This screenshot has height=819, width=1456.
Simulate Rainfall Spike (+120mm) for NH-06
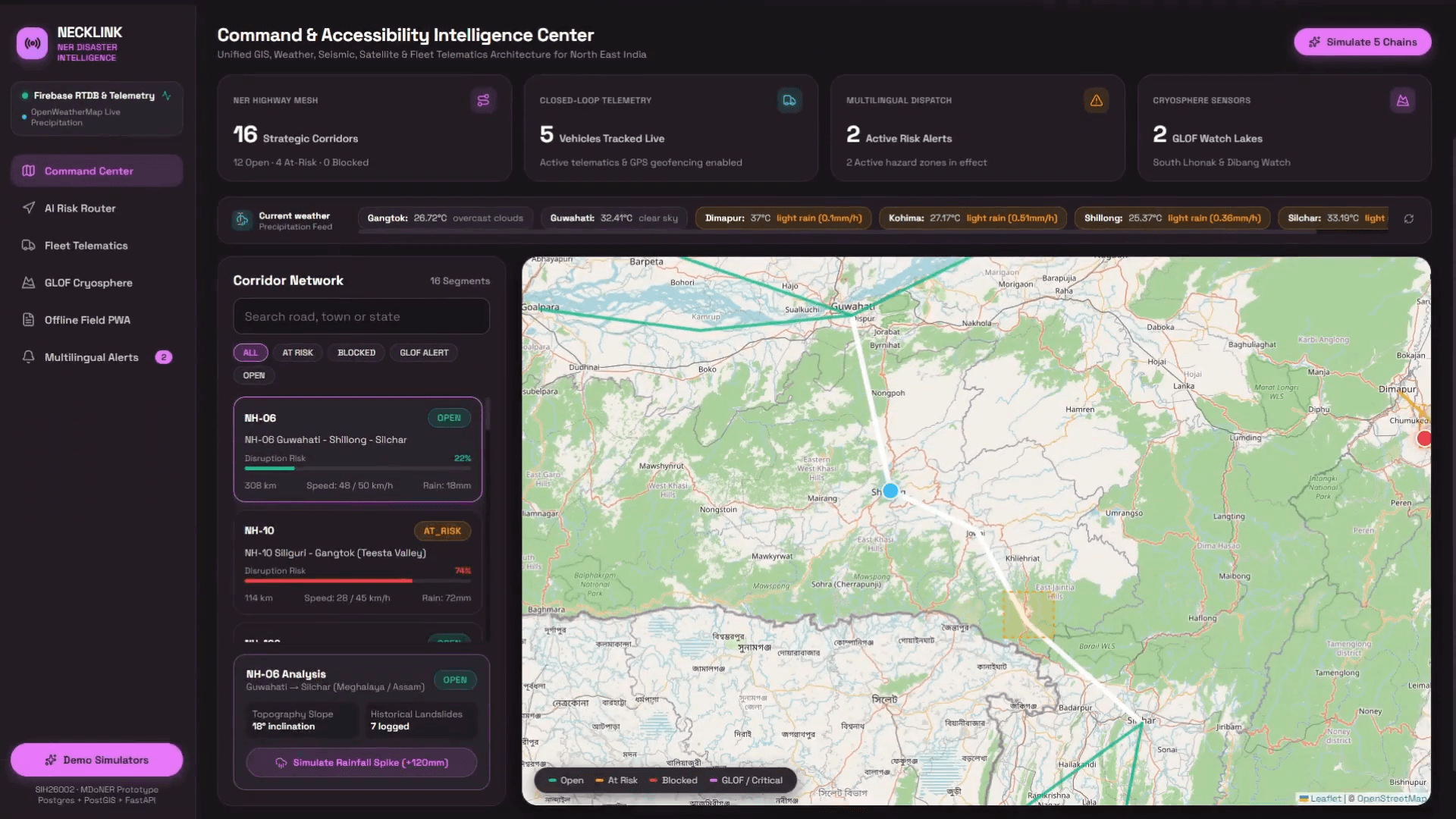362,762
